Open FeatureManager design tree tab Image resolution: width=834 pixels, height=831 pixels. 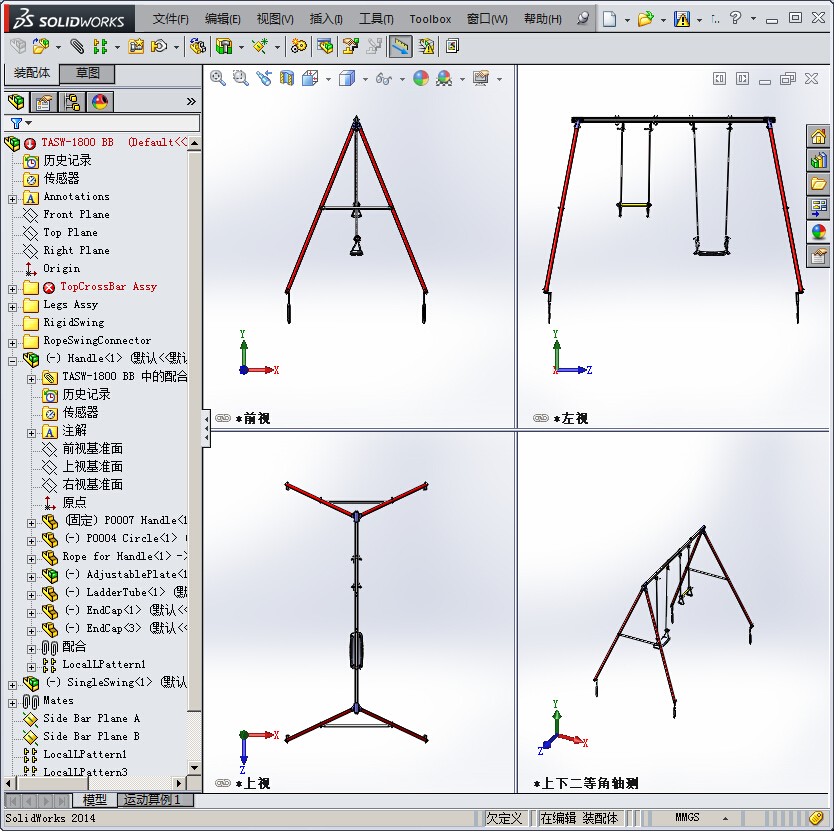[x=16, y=101]
